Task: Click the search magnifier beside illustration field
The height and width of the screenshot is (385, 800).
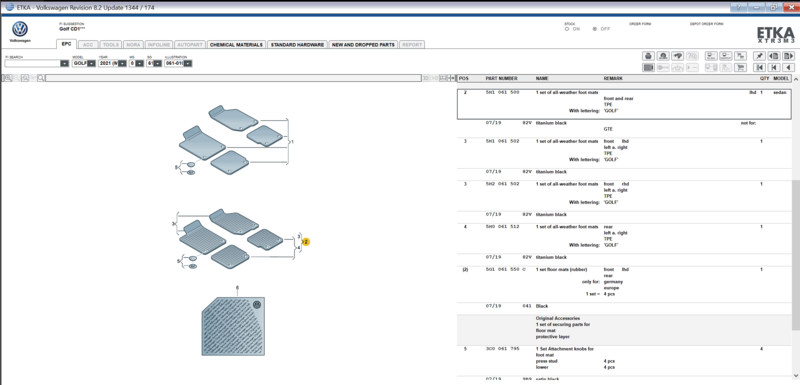Action: click(x=41, y=78)
